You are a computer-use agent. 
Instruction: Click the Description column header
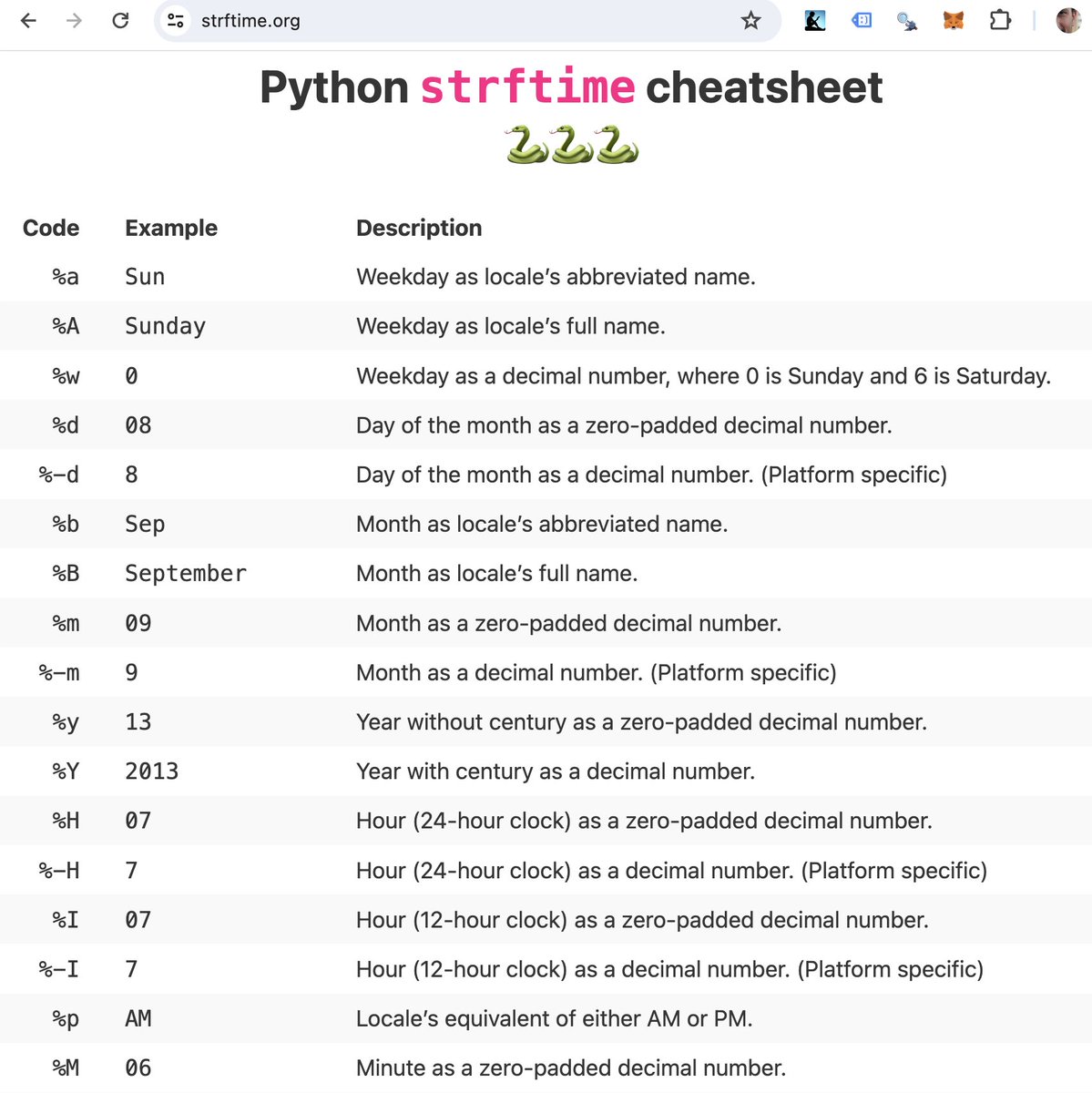(x=419, y=228)
